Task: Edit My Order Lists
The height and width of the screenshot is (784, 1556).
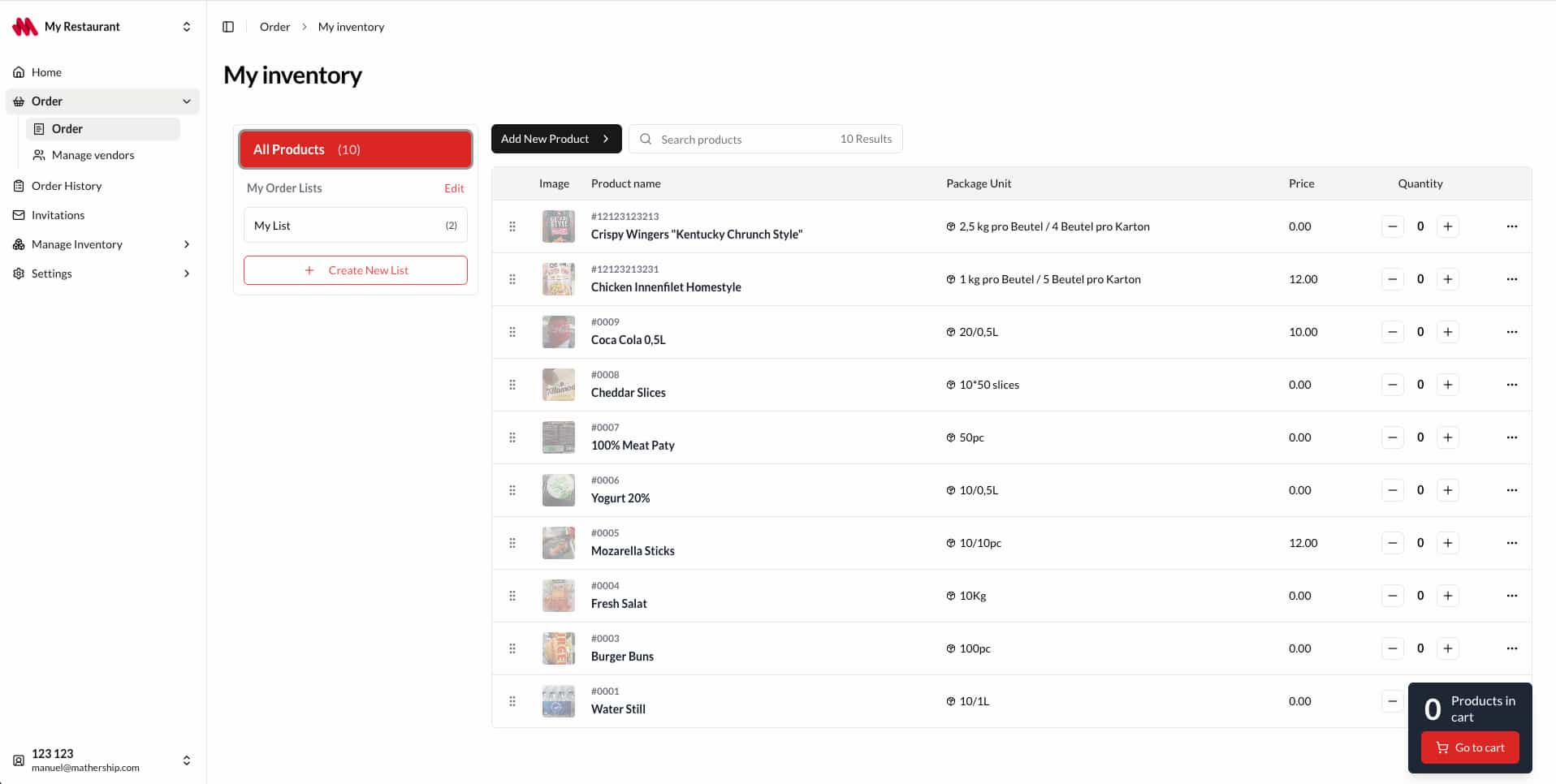Action: (x=454, y=188)
